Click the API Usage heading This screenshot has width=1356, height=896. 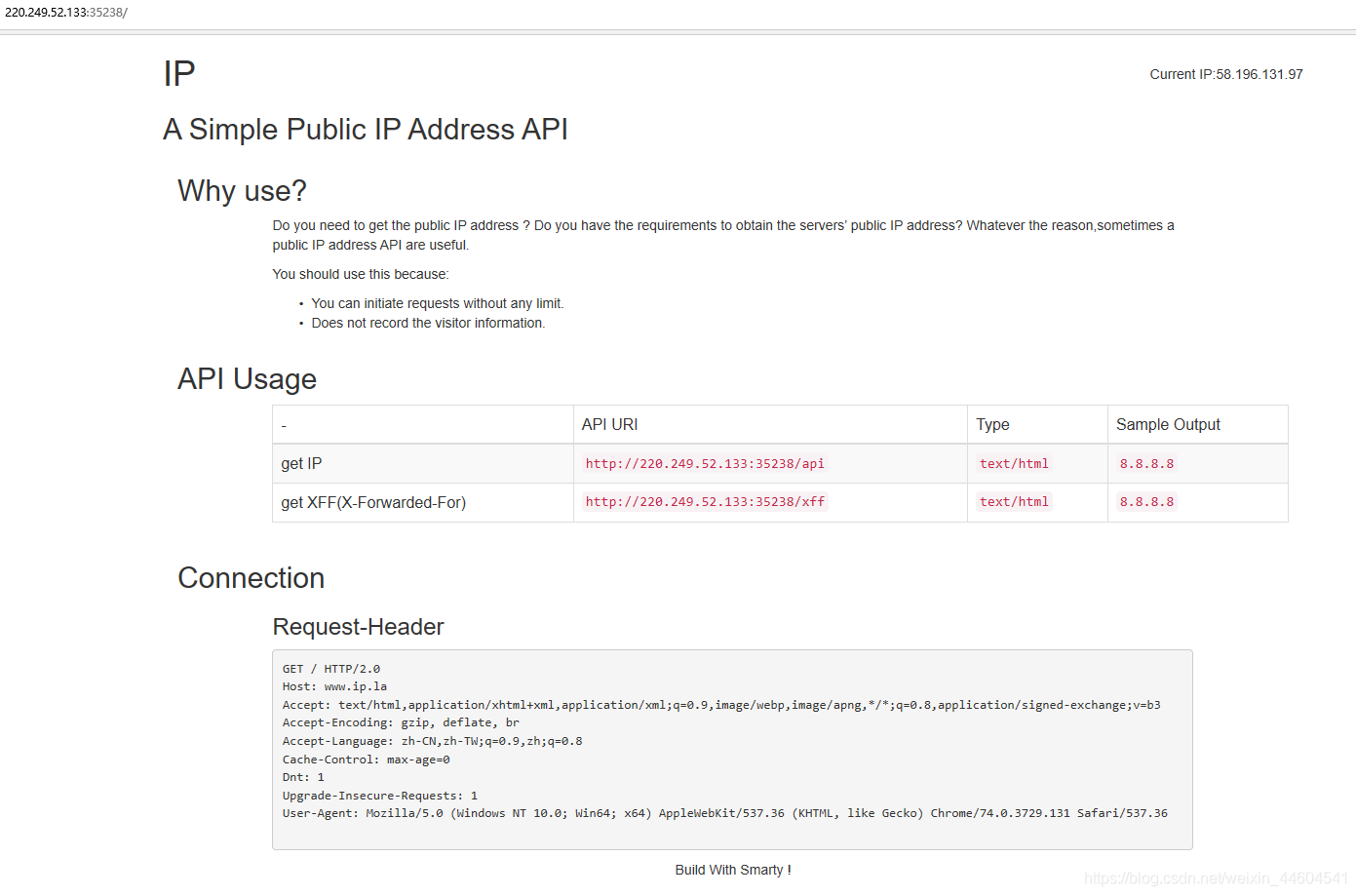[247, 379]
